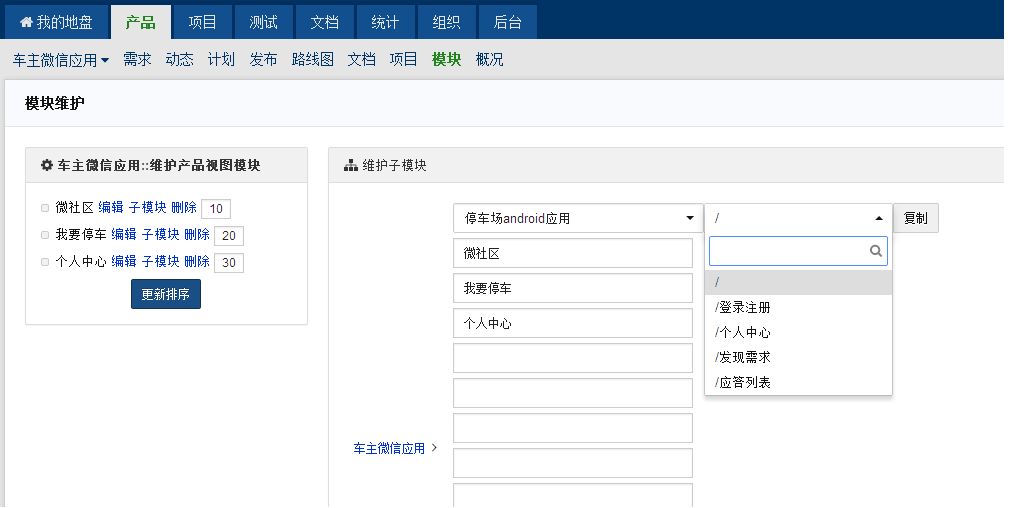Switch to the 项目 main tab

[x=203, y=22]
